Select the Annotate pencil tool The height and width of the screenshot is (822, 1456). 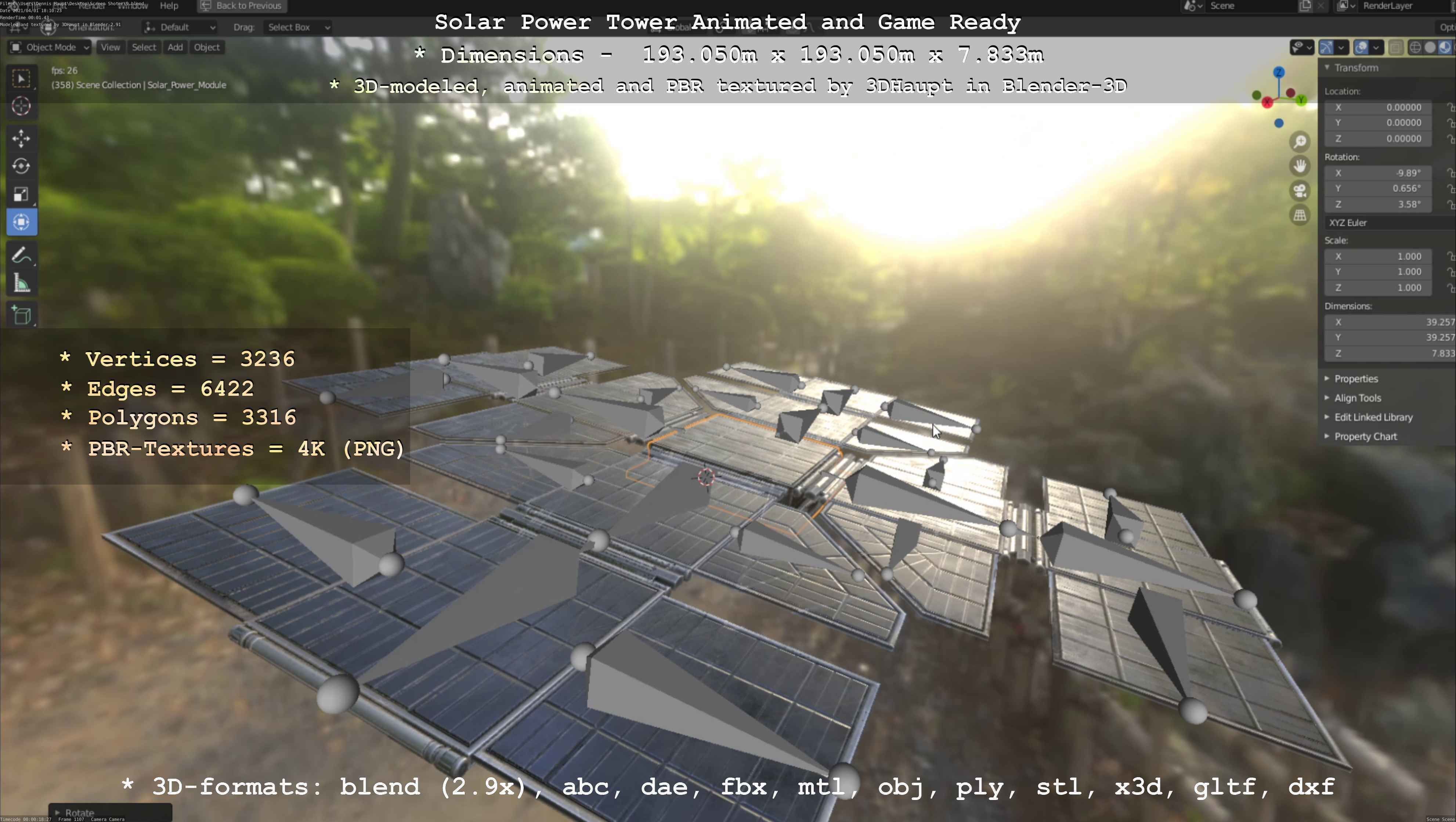coord(21,256)
